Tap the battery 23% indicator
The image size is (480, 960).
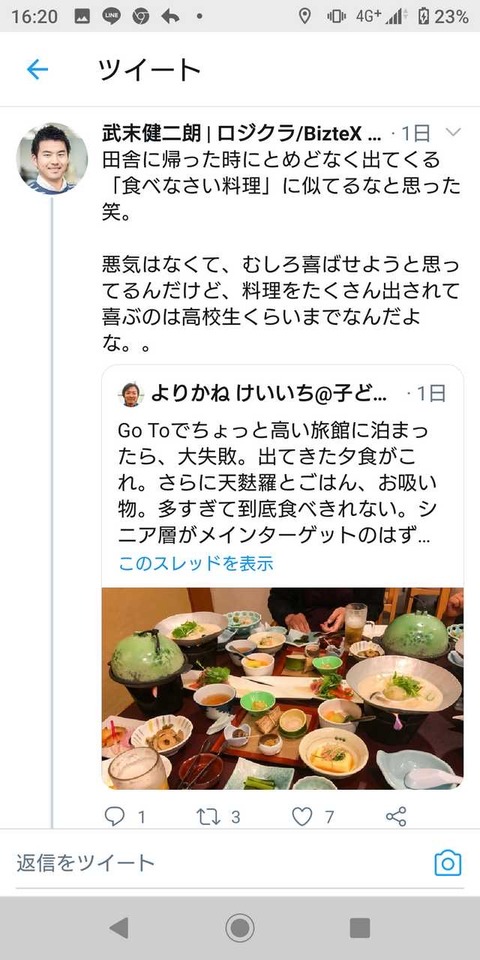tap(443, 17)
